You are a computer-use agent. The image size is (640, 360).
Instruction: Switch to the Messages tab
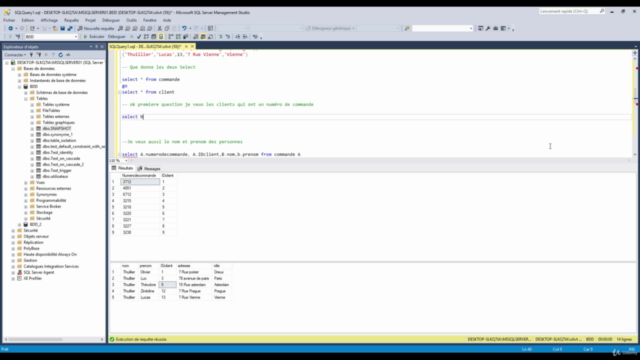[x=149, y=169]
